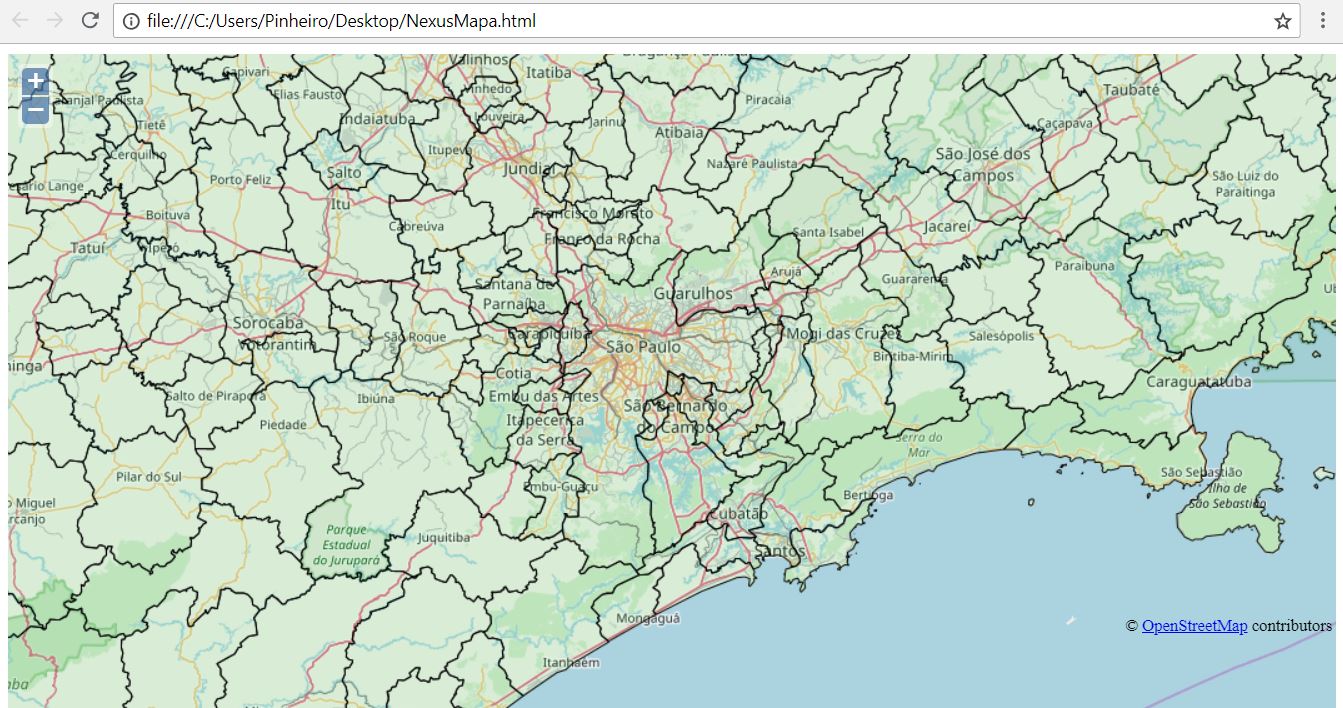This screenshot has height=708, width=1343.
Task: Click the Jundiaí city label
Action: [x=529, y=168]
